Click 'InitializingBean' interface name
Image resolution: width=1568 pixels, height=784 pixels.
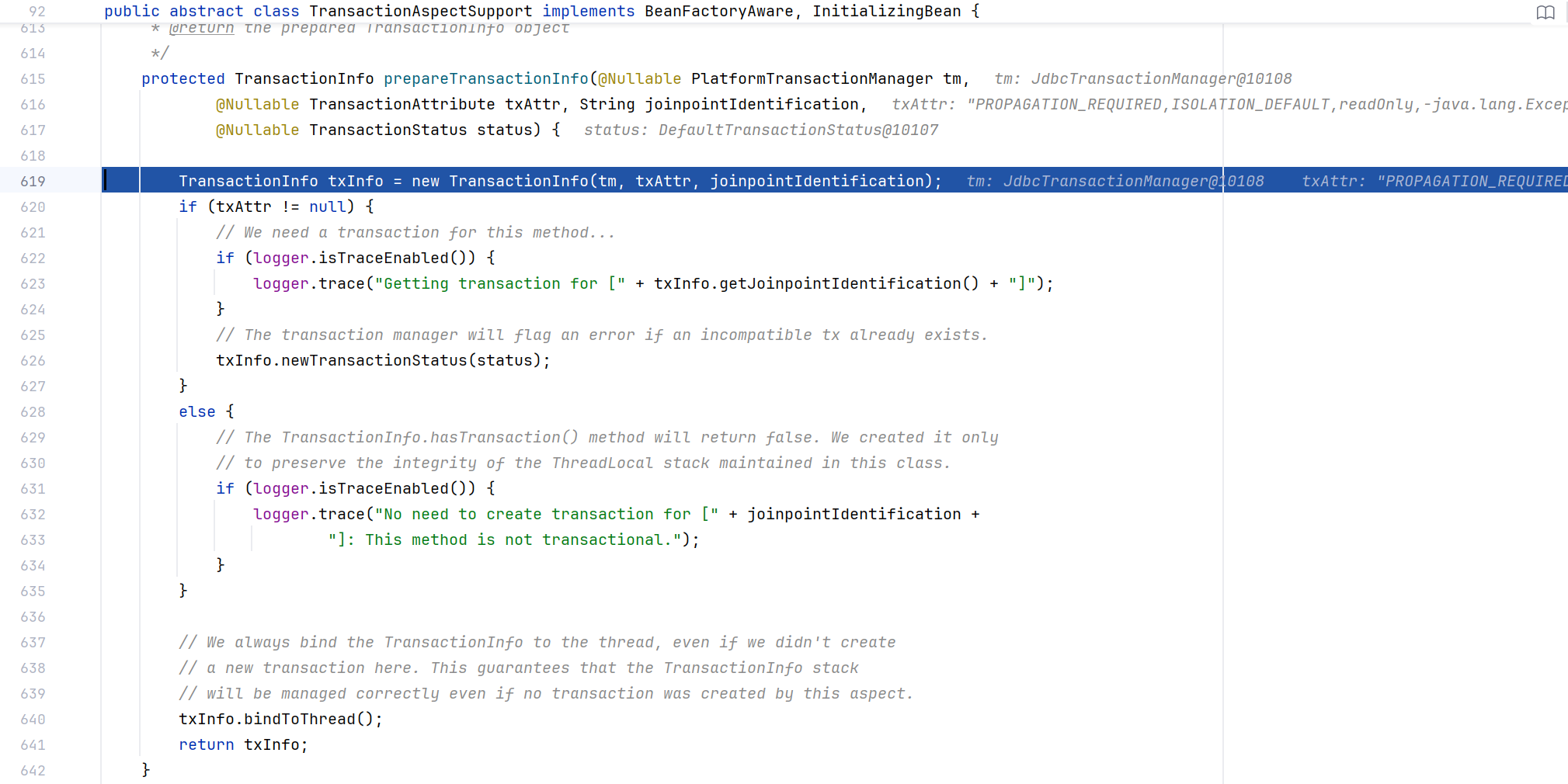coord(887,11)
